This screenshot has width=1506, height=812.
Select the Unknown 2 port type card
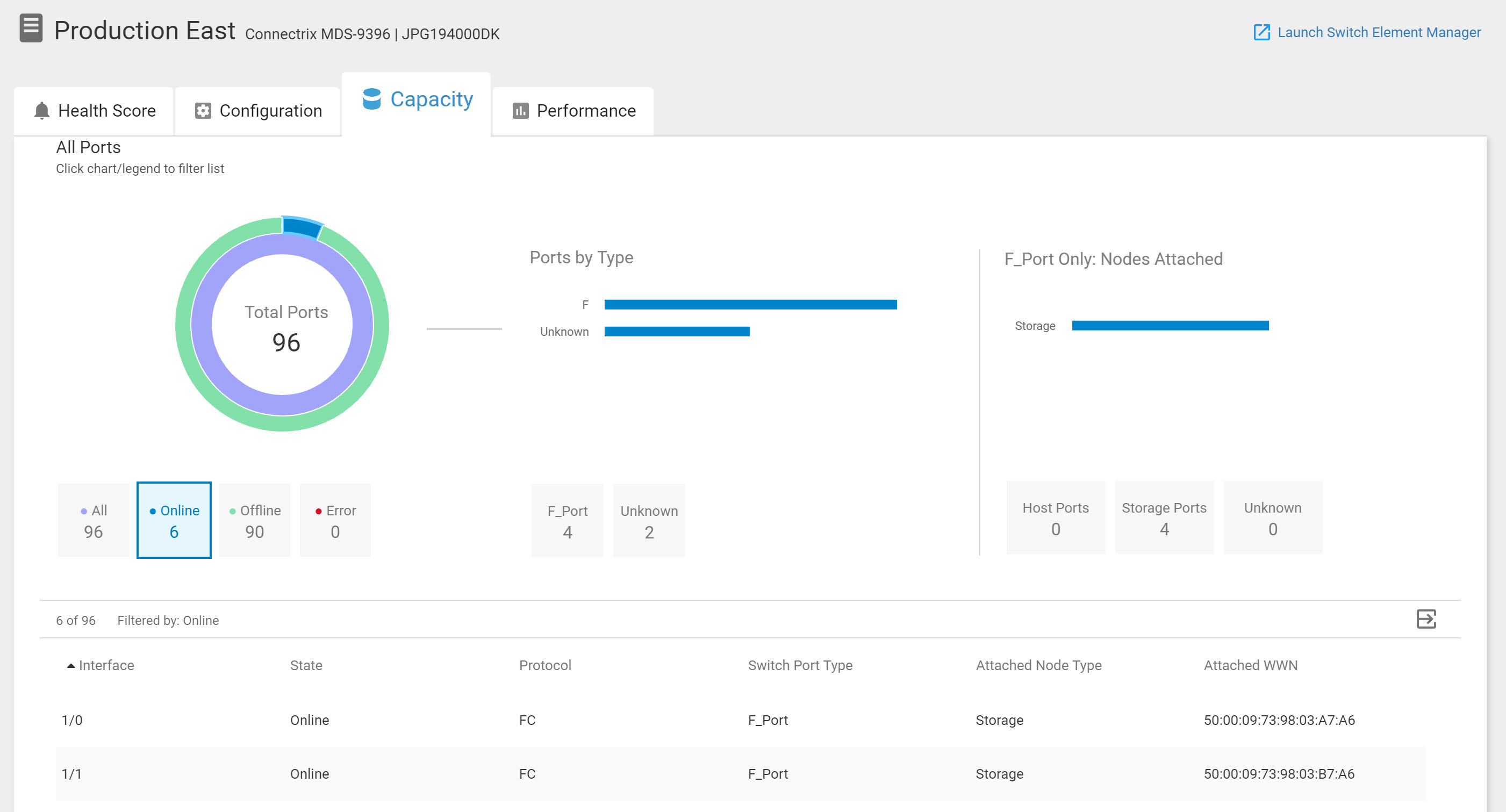(649, 520)
